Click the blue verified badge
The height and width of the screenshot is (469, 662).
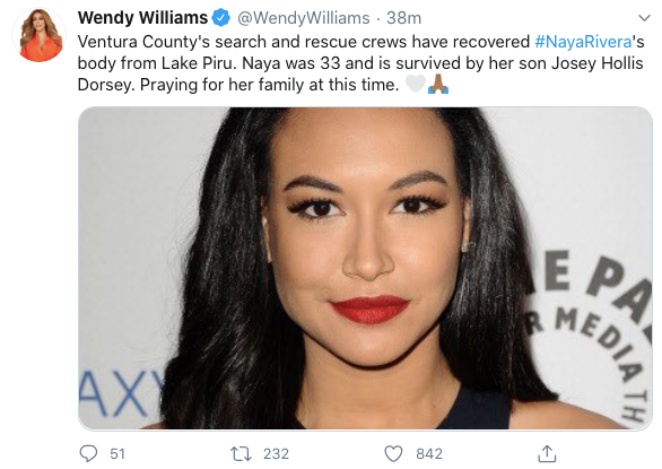tap(220, 18)
